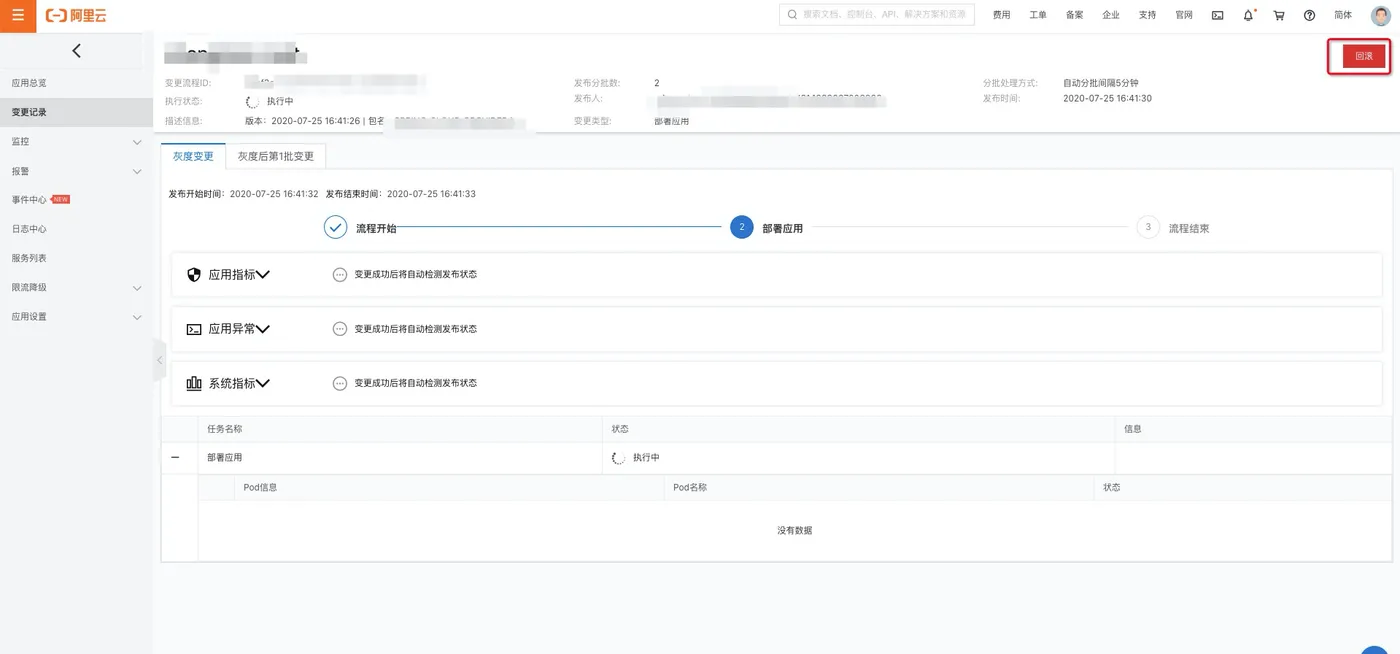Open the Cloud Shell terminal icon
The width and height of the screenshot is (1400, 654).
(x=1217, y=15)
